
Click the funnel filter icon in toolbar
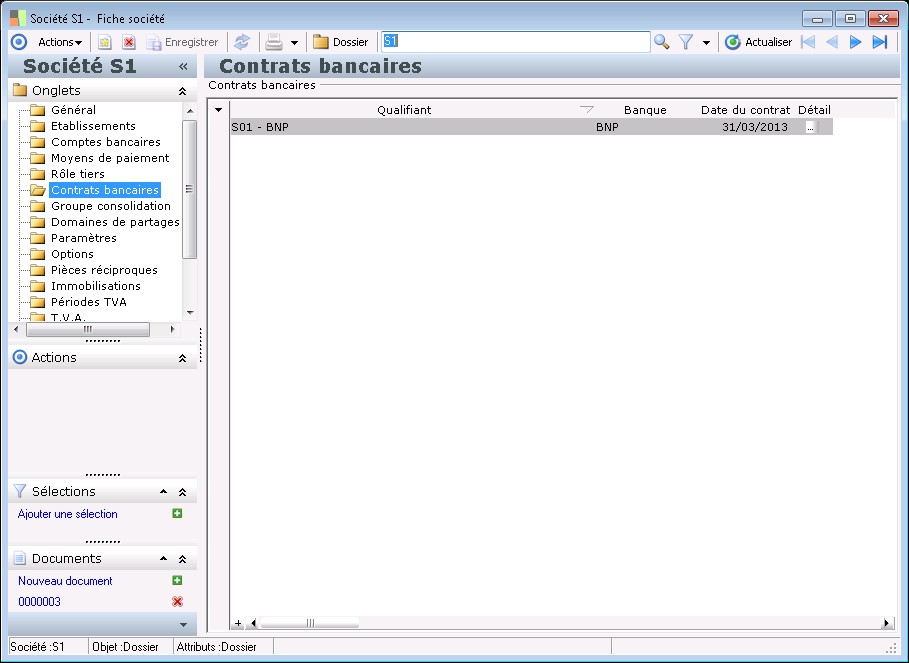tap(686, 42)
